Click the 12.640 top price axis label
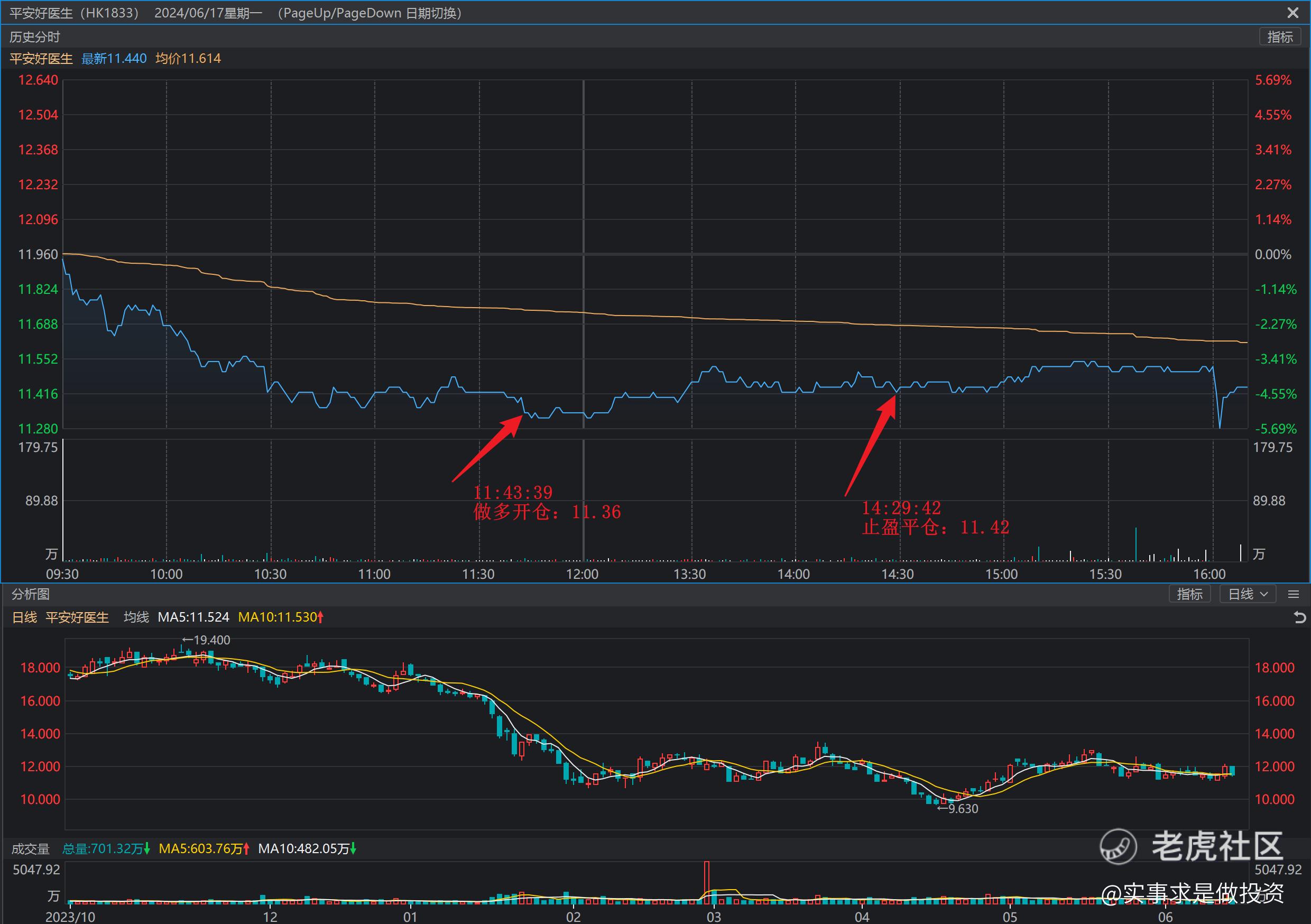This screenshot has width=1311, height=924. (x=38, y=80)
